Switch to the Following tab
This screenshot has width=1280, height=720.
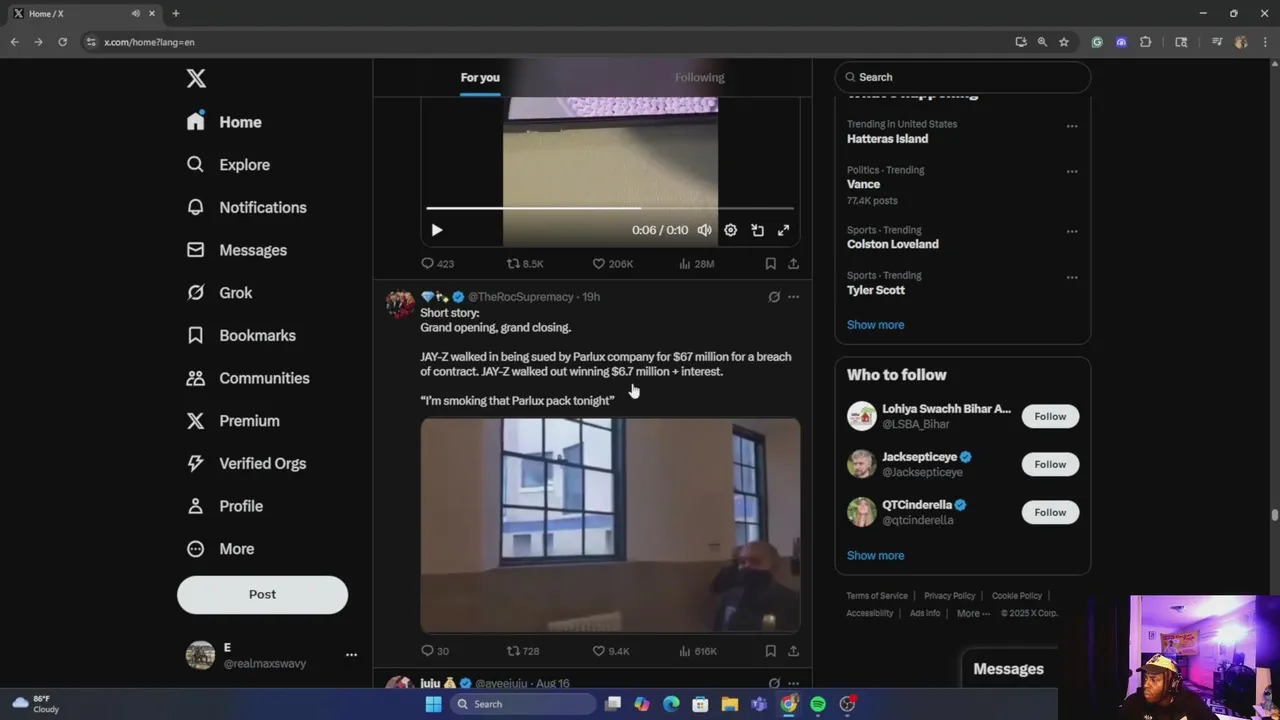[x=699, y=77]
